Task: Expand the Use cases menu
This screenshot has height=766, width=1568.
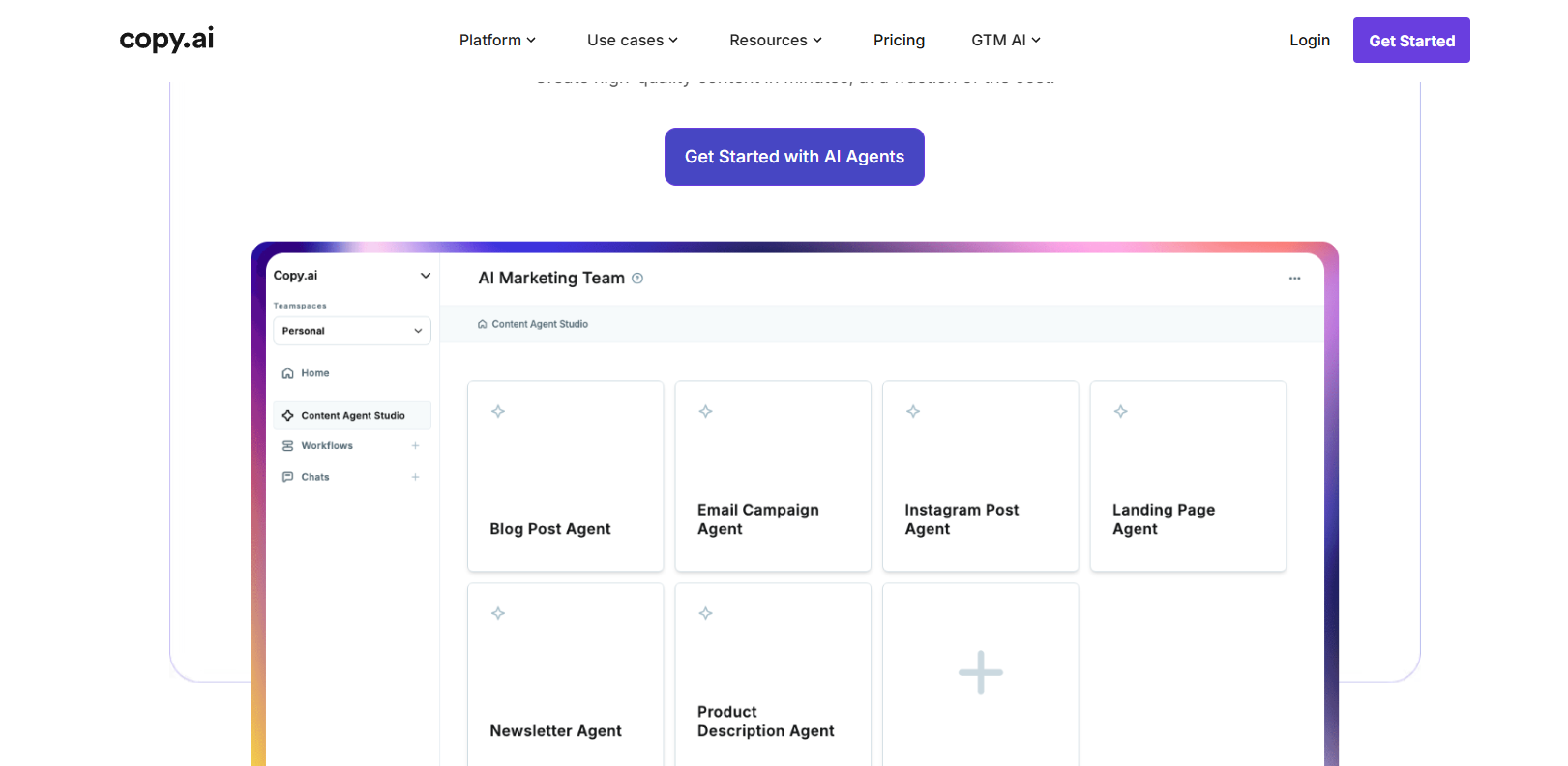Action: pyautogui.click(x=633, y=40)
